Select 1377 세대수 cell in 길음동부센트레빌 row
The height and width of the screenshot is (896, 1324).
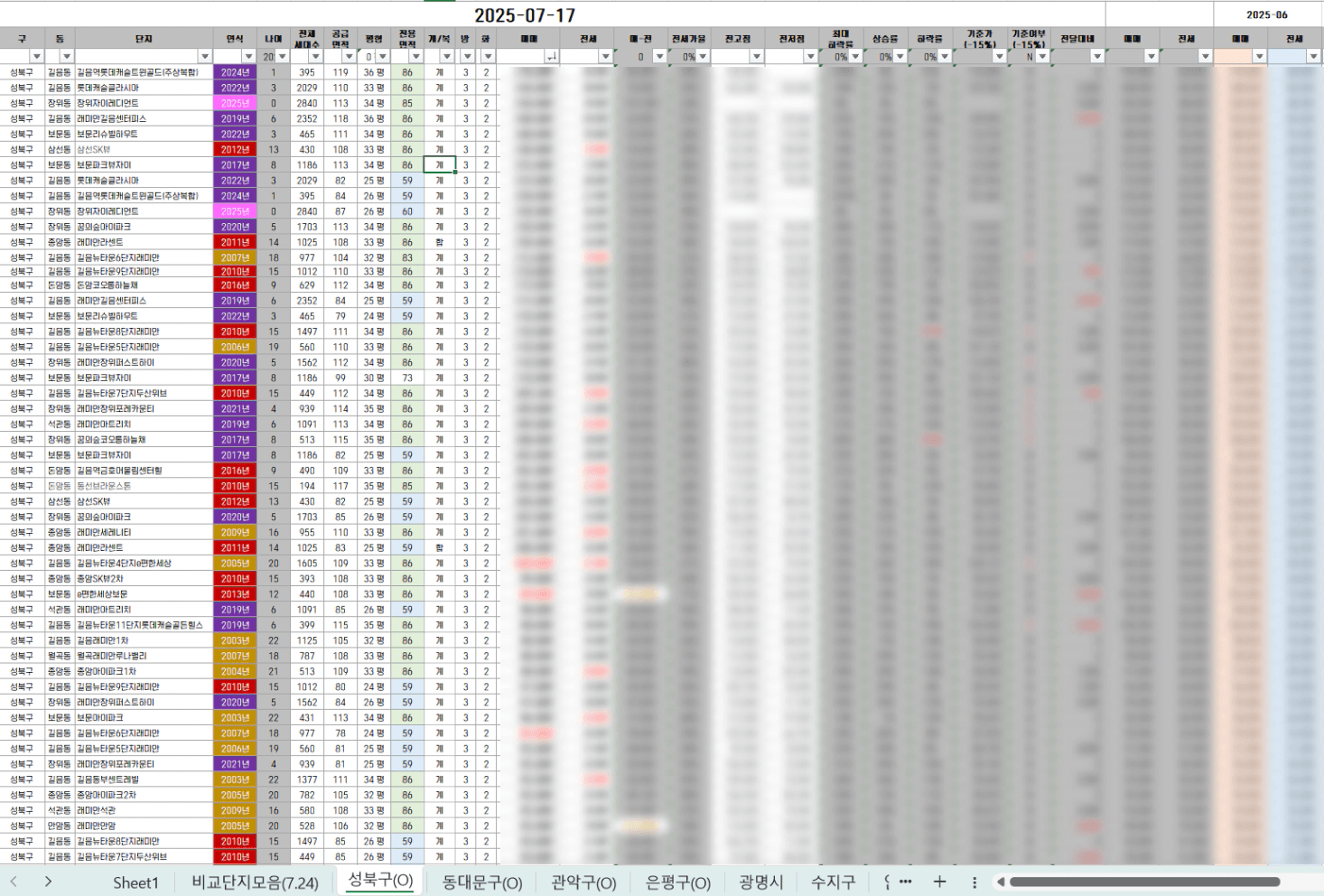pos(308,779)
